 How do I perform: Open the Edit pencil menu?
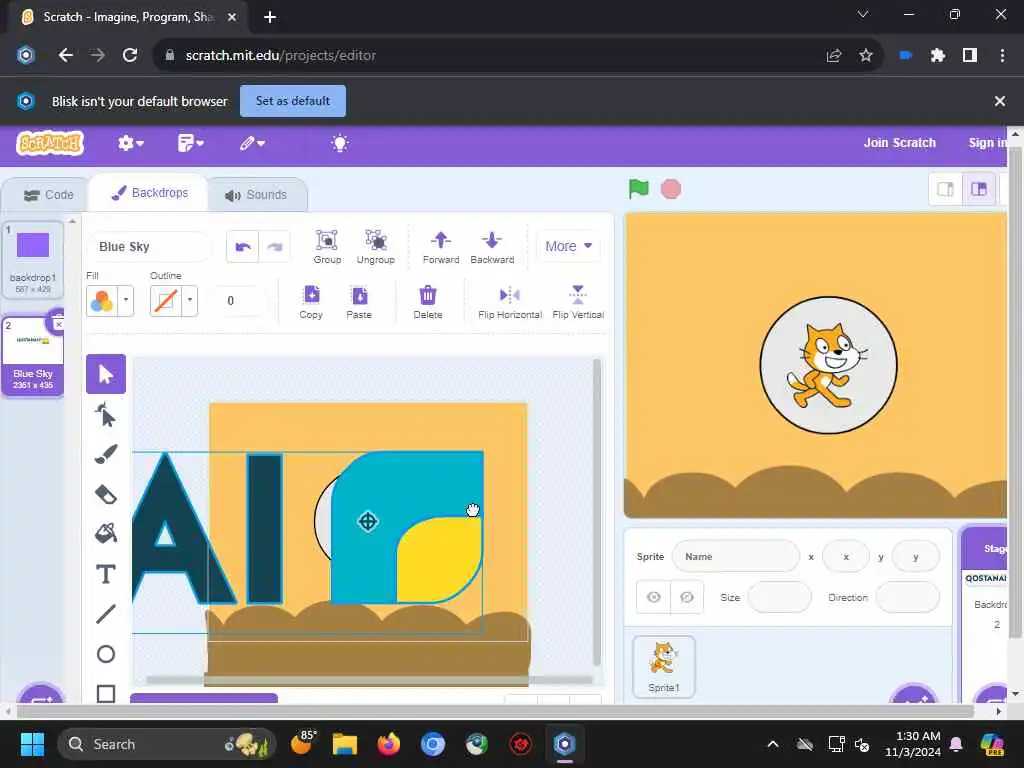pos(251,143)
